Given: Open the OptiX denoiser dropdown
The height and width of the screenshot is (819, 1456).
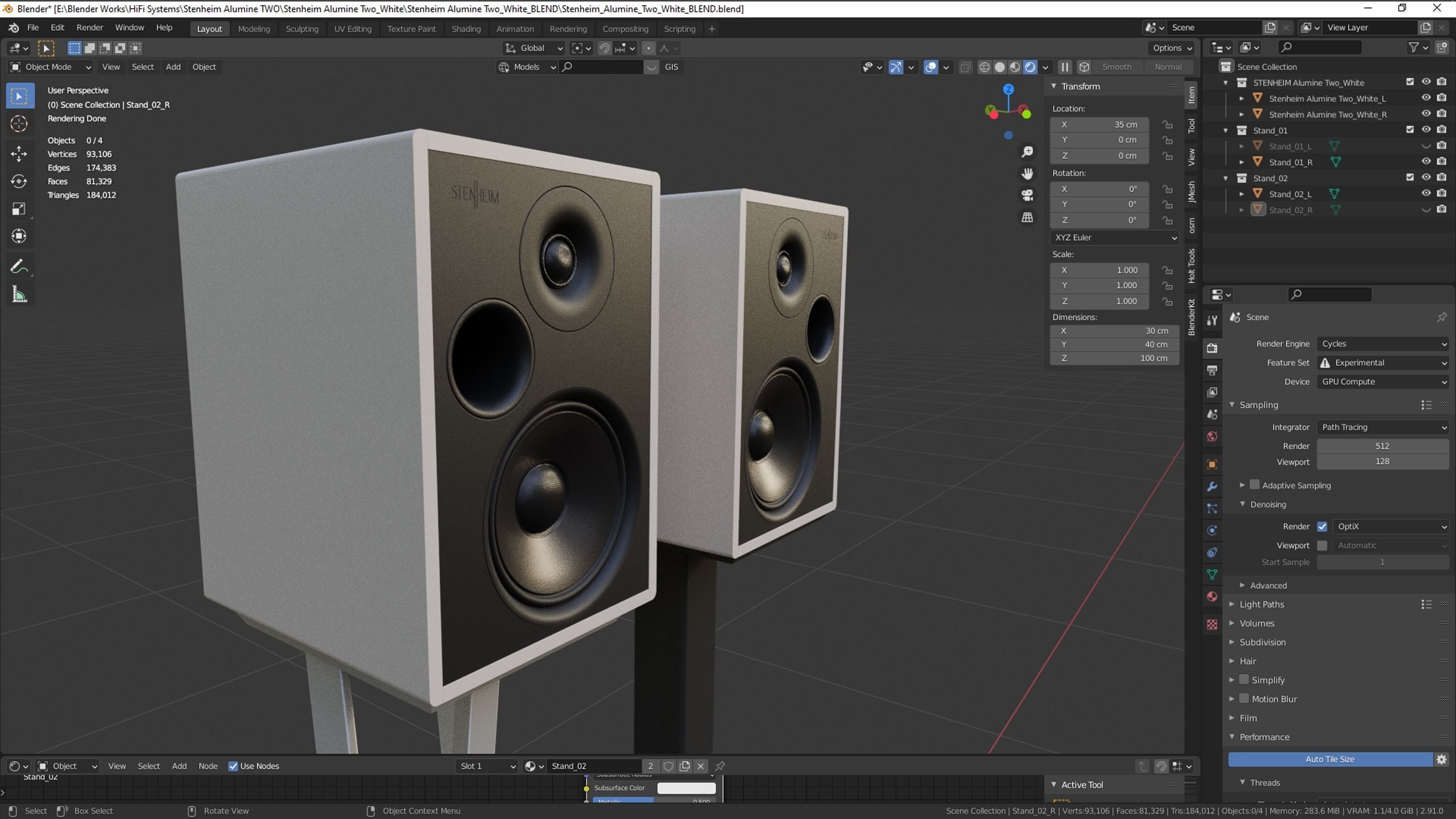Looking at the screenshot, I should tap(1391, 527).
